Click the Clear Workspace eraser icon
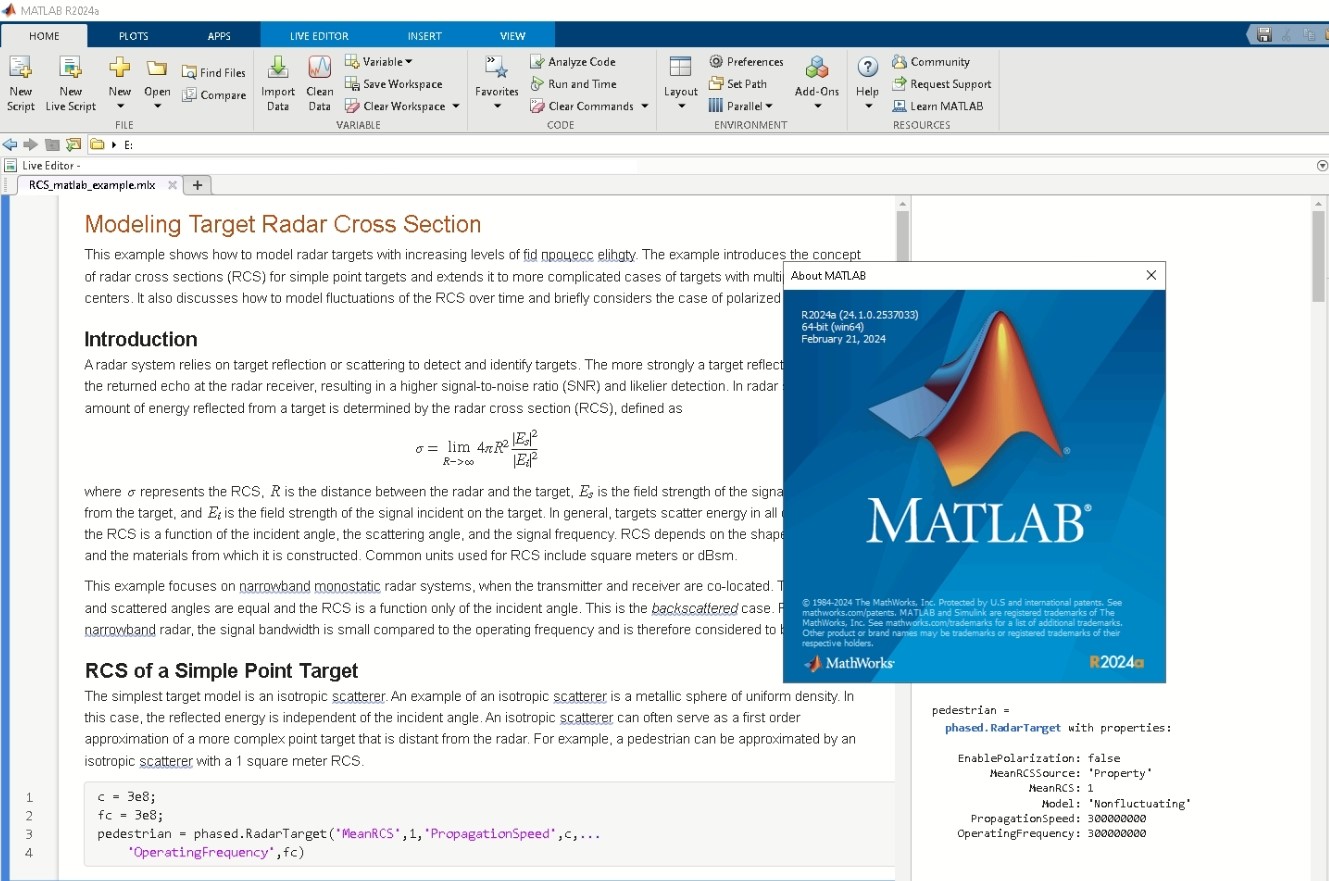This screenshot has width=1329, height=881. click(x=352, y=106)
